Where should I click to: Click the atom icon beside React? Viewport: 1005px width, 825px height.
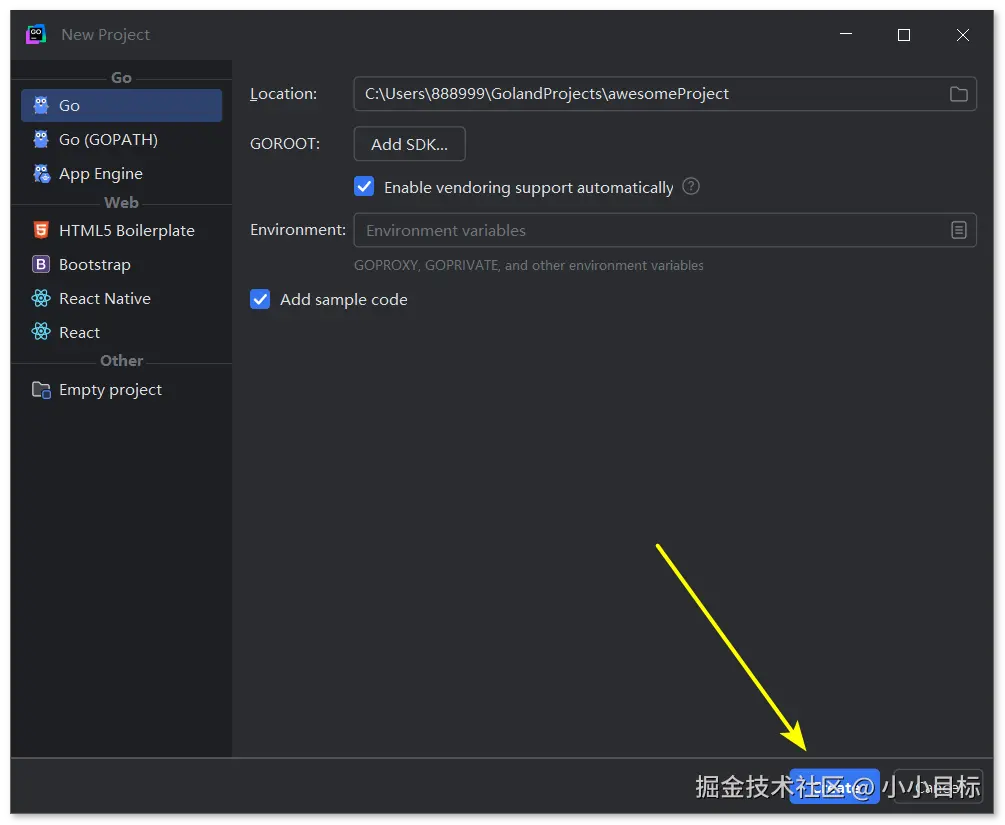pos(41,331)
